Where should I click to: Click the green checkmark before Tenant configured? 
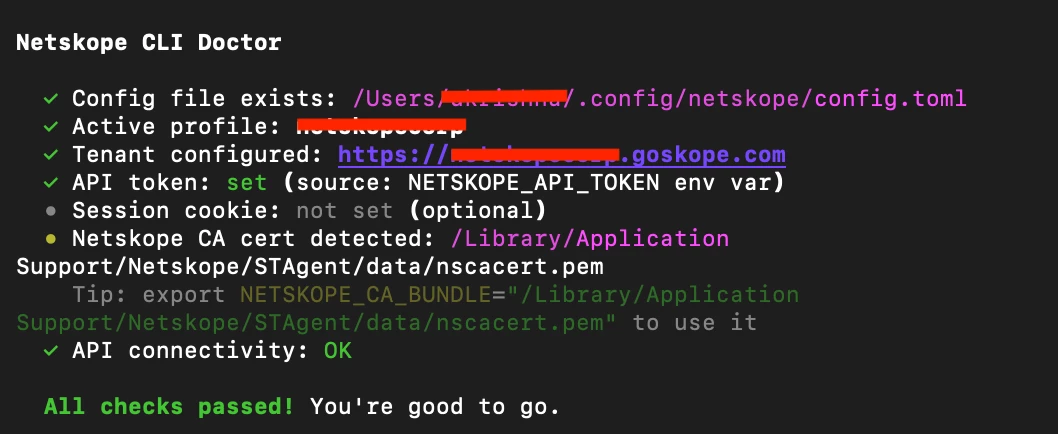click(x=51, y=155)
